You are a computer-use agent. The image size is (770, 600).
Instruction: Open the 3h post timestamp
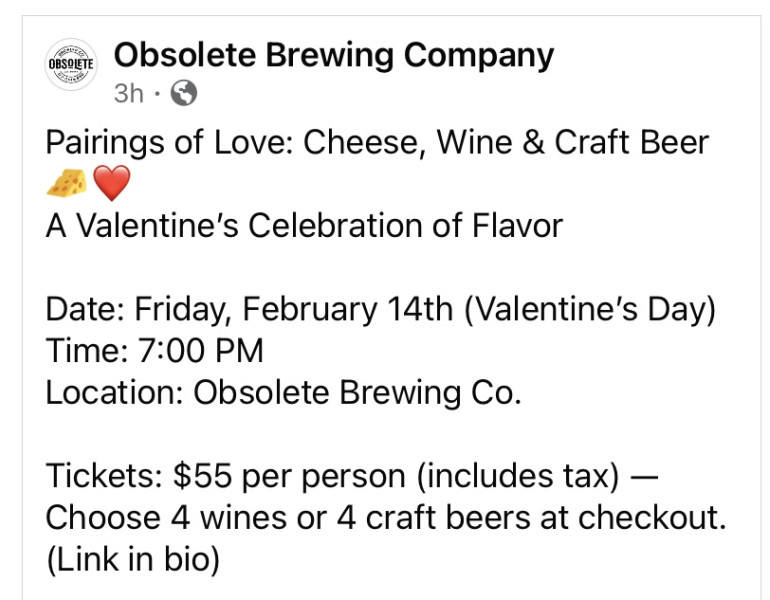[129, 93]
